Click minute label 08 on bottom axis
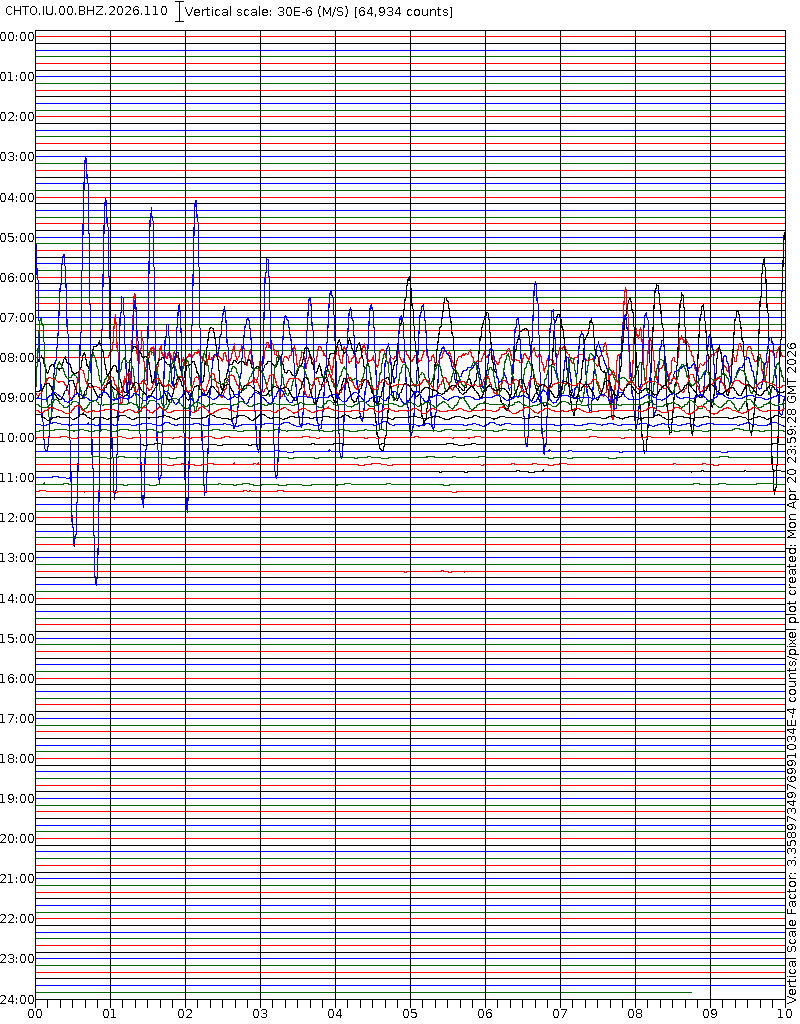Viewport: 800px width, 1024px height. tap(635, 1013)
